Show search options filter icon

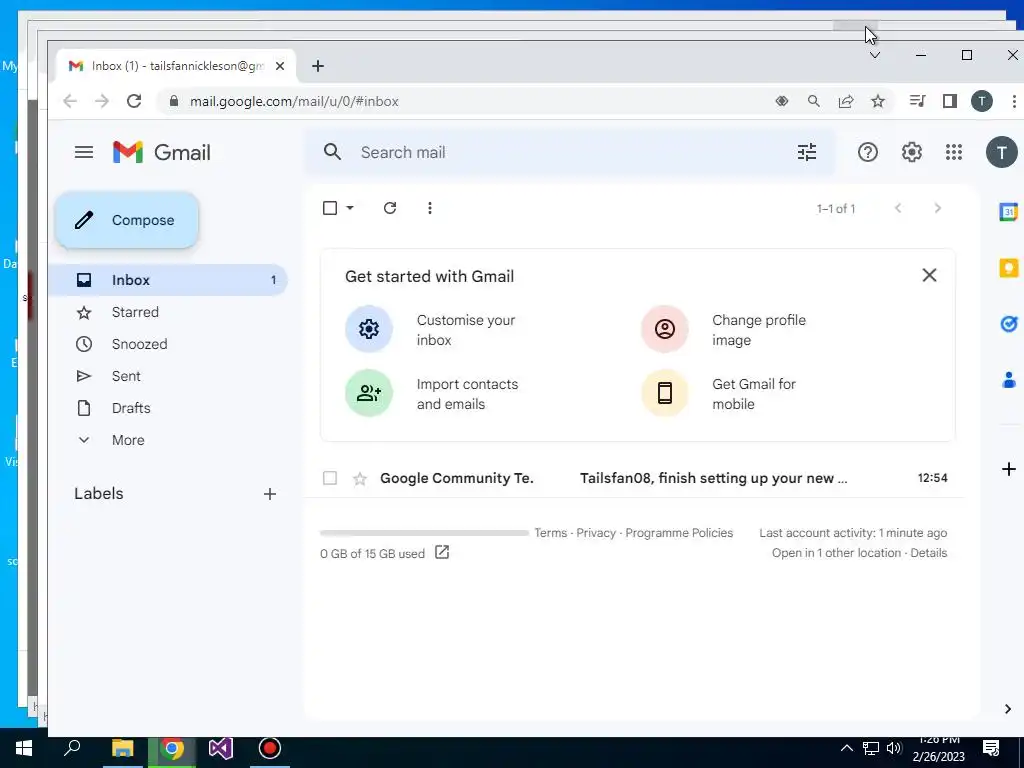(x=807, y=152)
